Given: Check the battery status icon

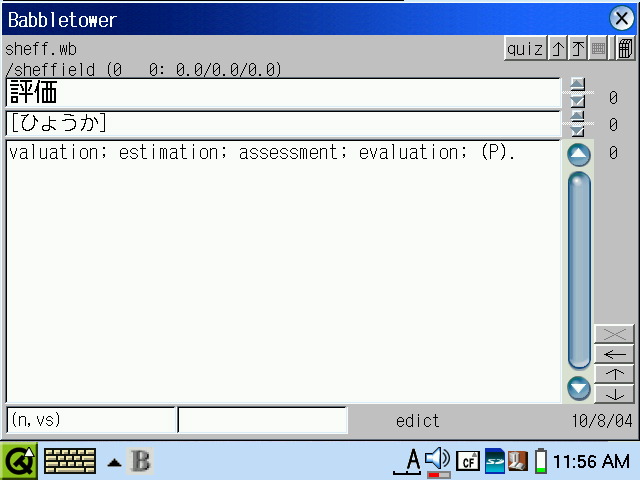Looking at the screenshot, I should click(x=541, y=462).
